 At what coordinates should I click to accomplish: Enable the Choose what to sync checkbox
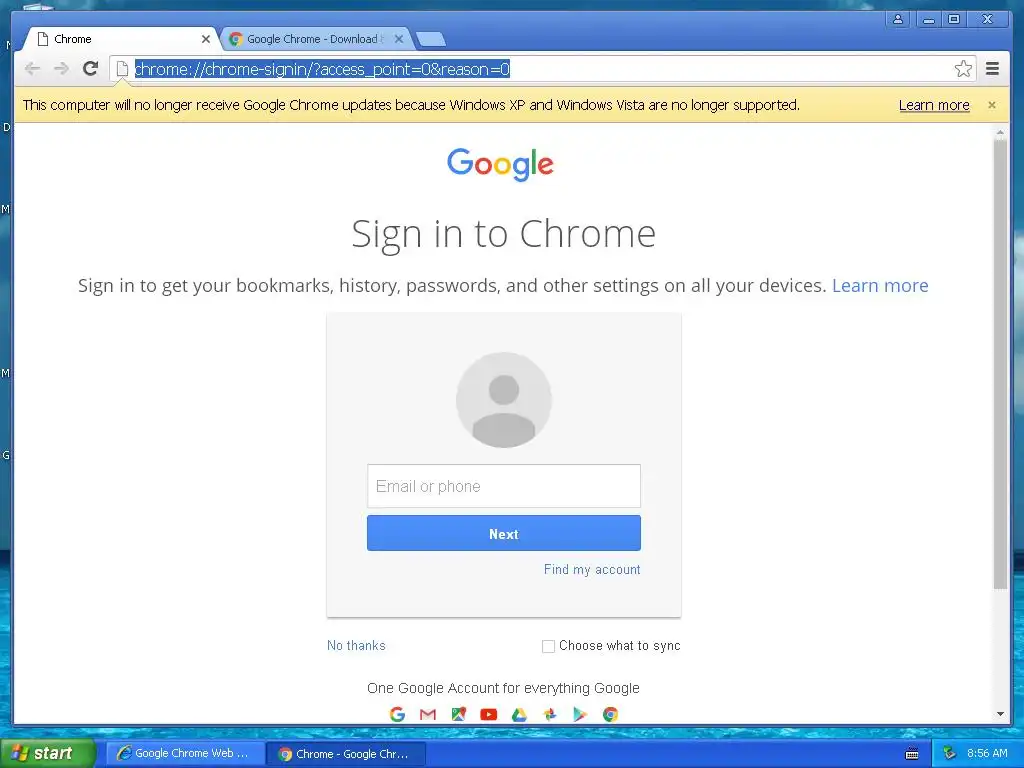pyautogui.click(x=549, y=646)
